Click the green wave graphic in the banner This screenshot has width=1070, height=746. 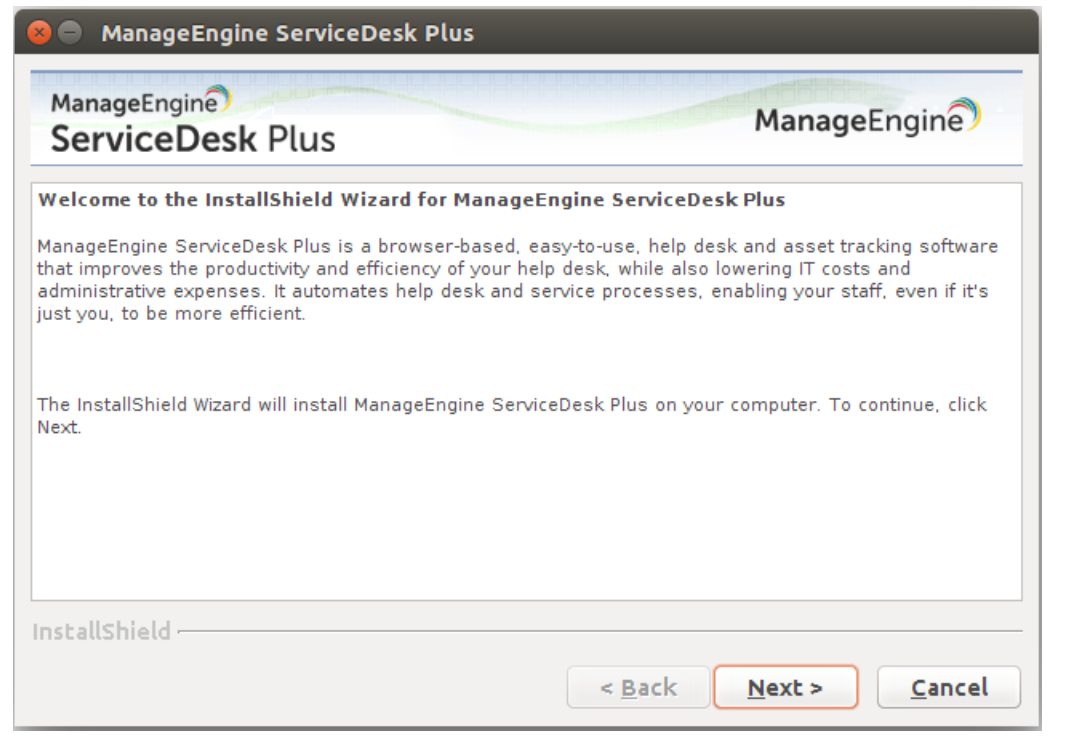560,112
